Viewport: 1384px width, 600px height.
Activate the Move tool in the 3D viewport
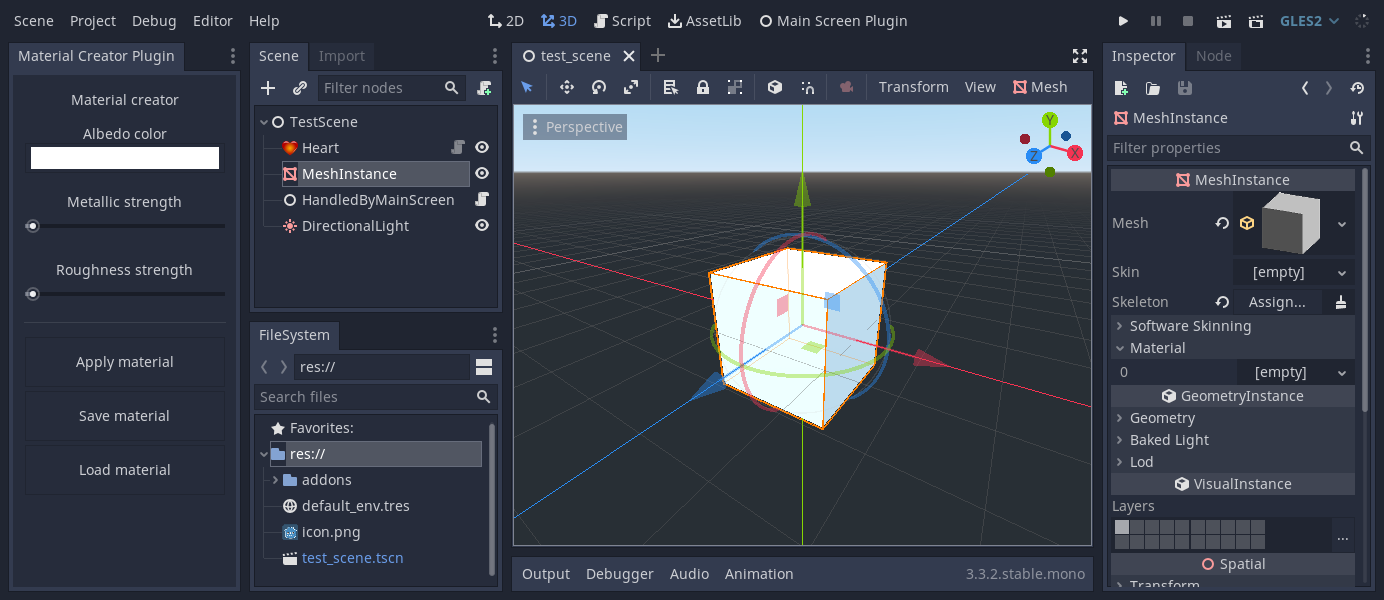coord(566,87)
